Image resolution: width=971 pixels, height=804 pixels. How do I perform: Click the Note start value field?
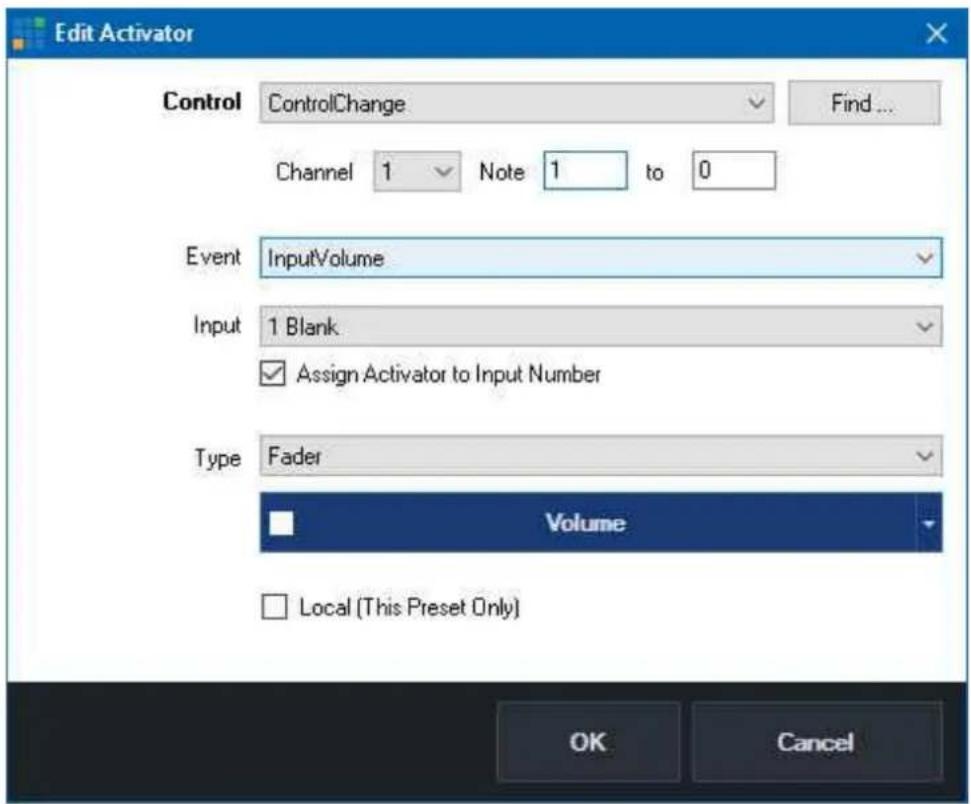pyautogui.click(x=585, y=170)
